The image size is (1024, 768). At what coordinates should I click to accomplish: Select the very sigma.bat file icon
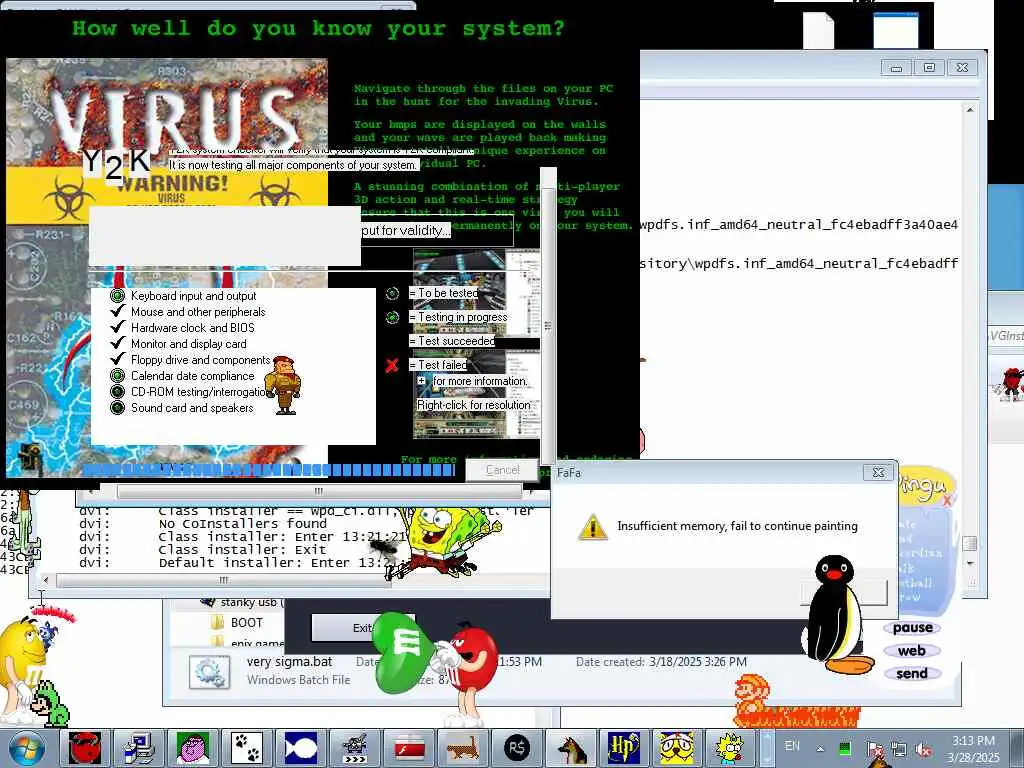click(x=209, y=671)
